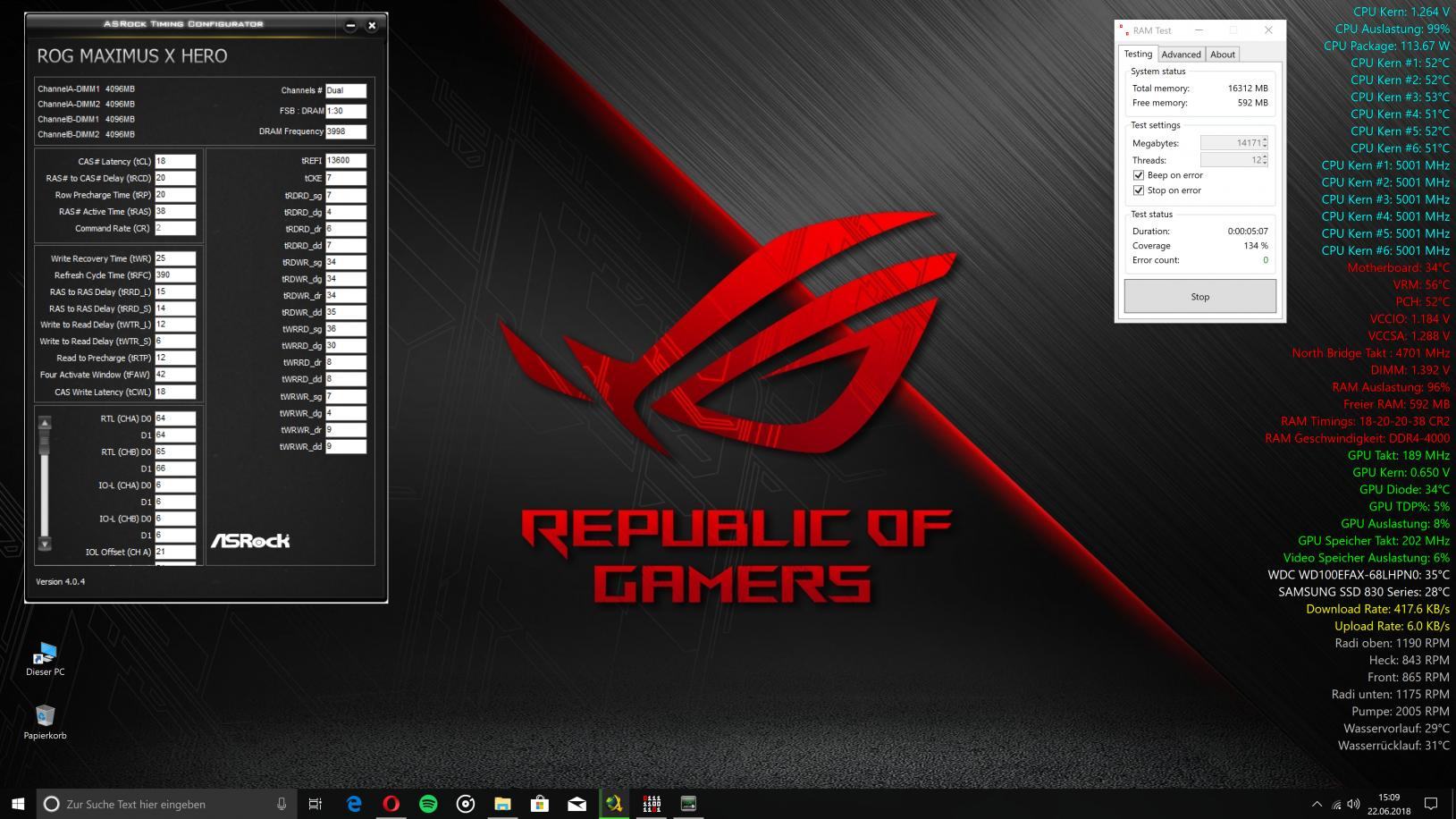The image size is (1456, 819).
Task: Switch to ASRock Timing Configurator taskbar icon
Action: click(x=688, y=804)
